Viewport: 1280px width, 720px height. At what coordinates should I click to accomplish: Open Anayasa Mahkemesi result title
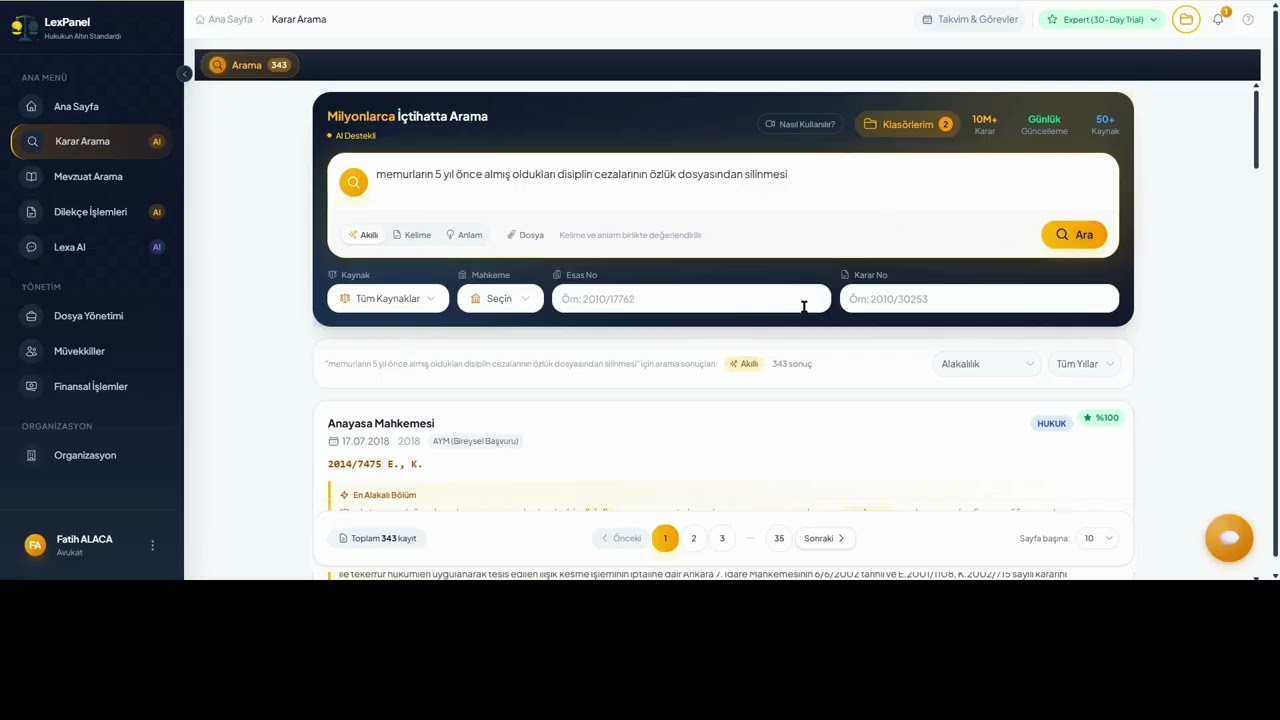pos(381,423)
